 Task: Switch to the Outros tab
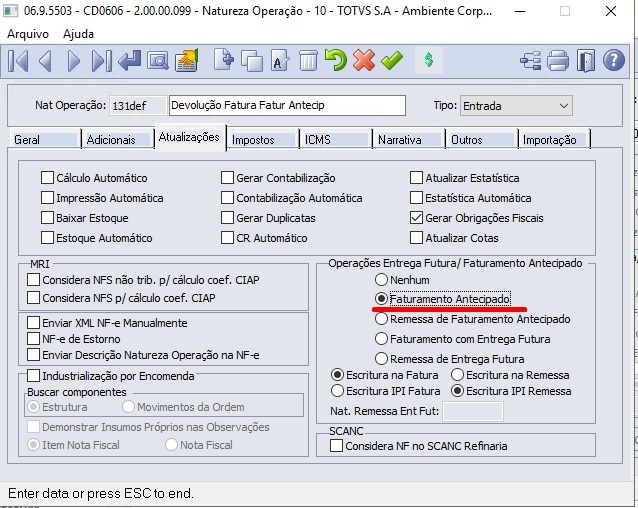point(482,140)
